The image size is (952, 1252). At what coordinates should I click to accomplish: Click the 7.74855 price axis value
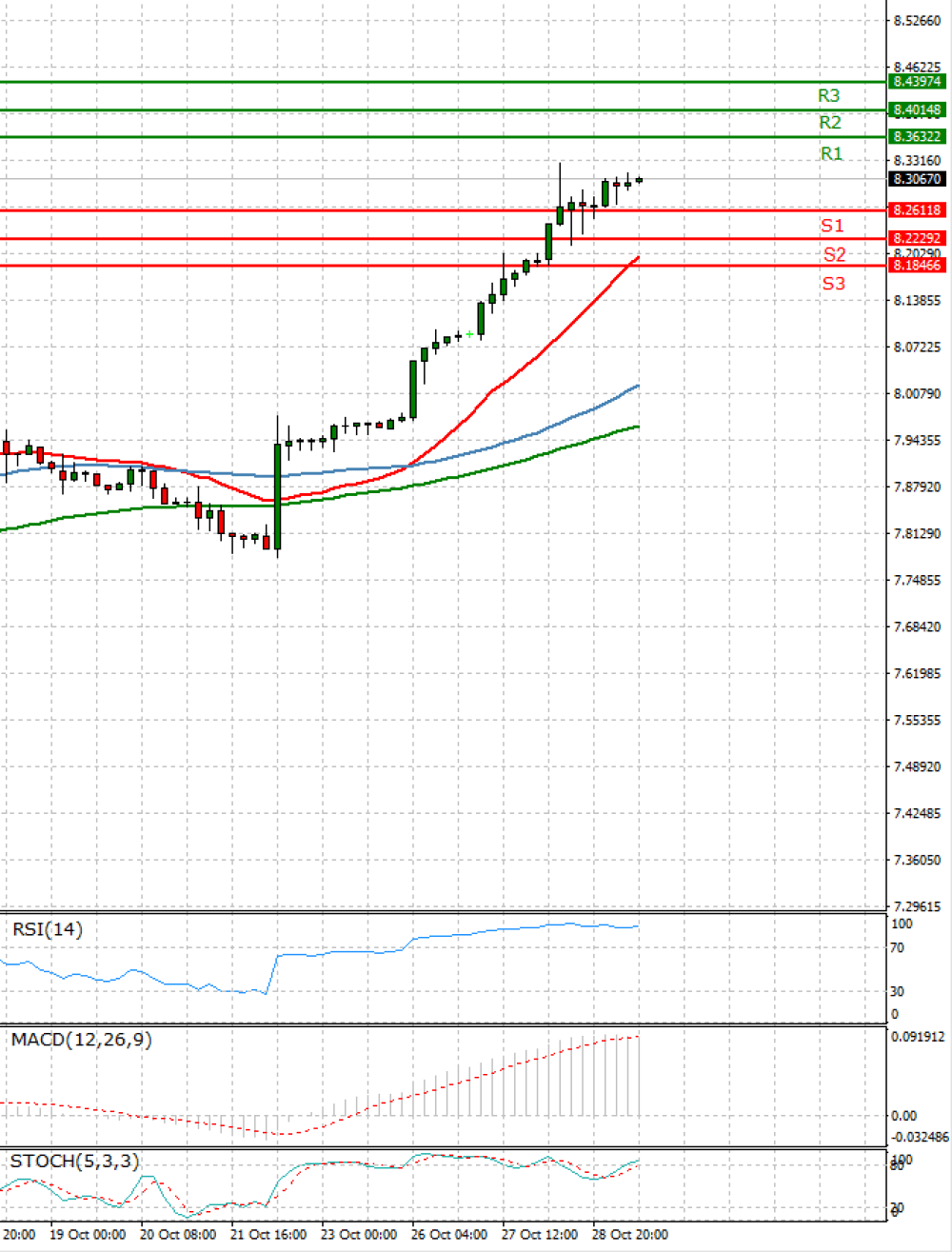coord(918,580)
